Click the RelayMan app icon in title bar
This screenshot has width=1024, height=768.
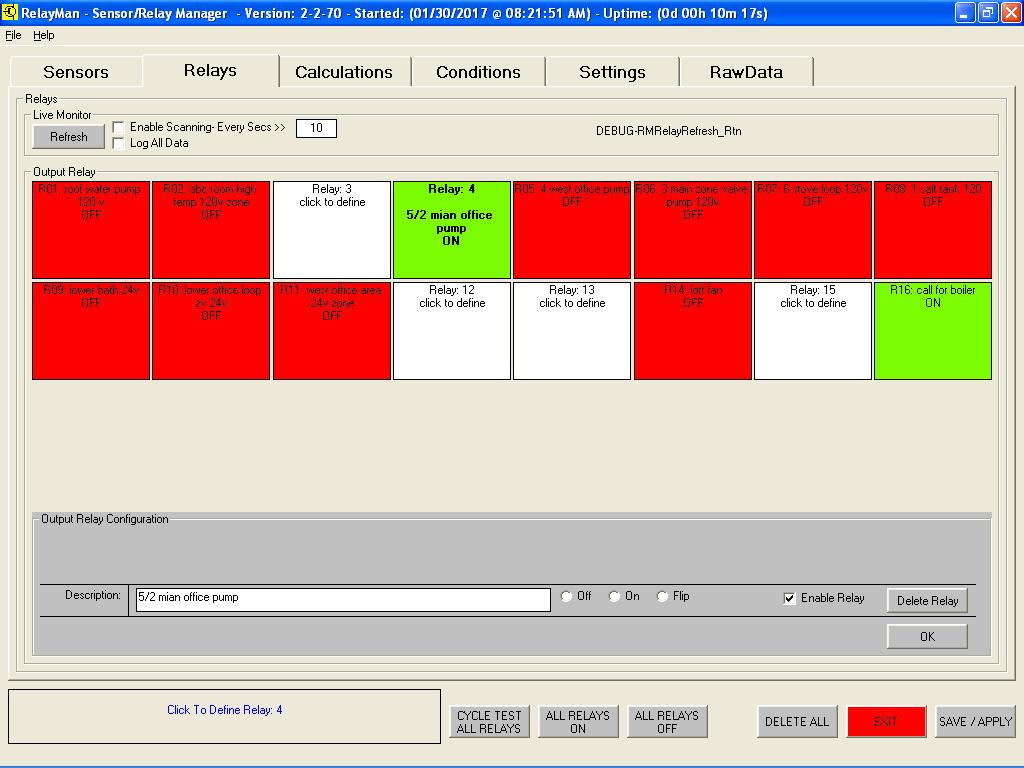(x=11, y=13)
